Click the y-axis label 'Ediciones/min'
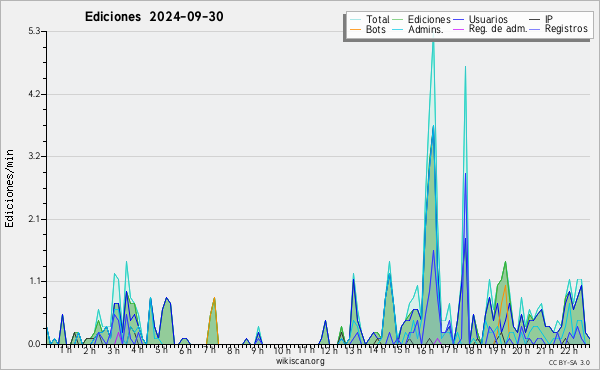This screenshot has height=370, width=600. [x=9, y=188]
